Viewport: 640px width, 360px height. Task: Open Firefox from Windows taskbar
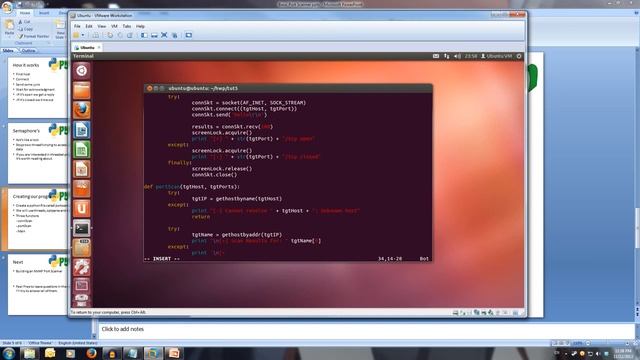pos(91,353)
